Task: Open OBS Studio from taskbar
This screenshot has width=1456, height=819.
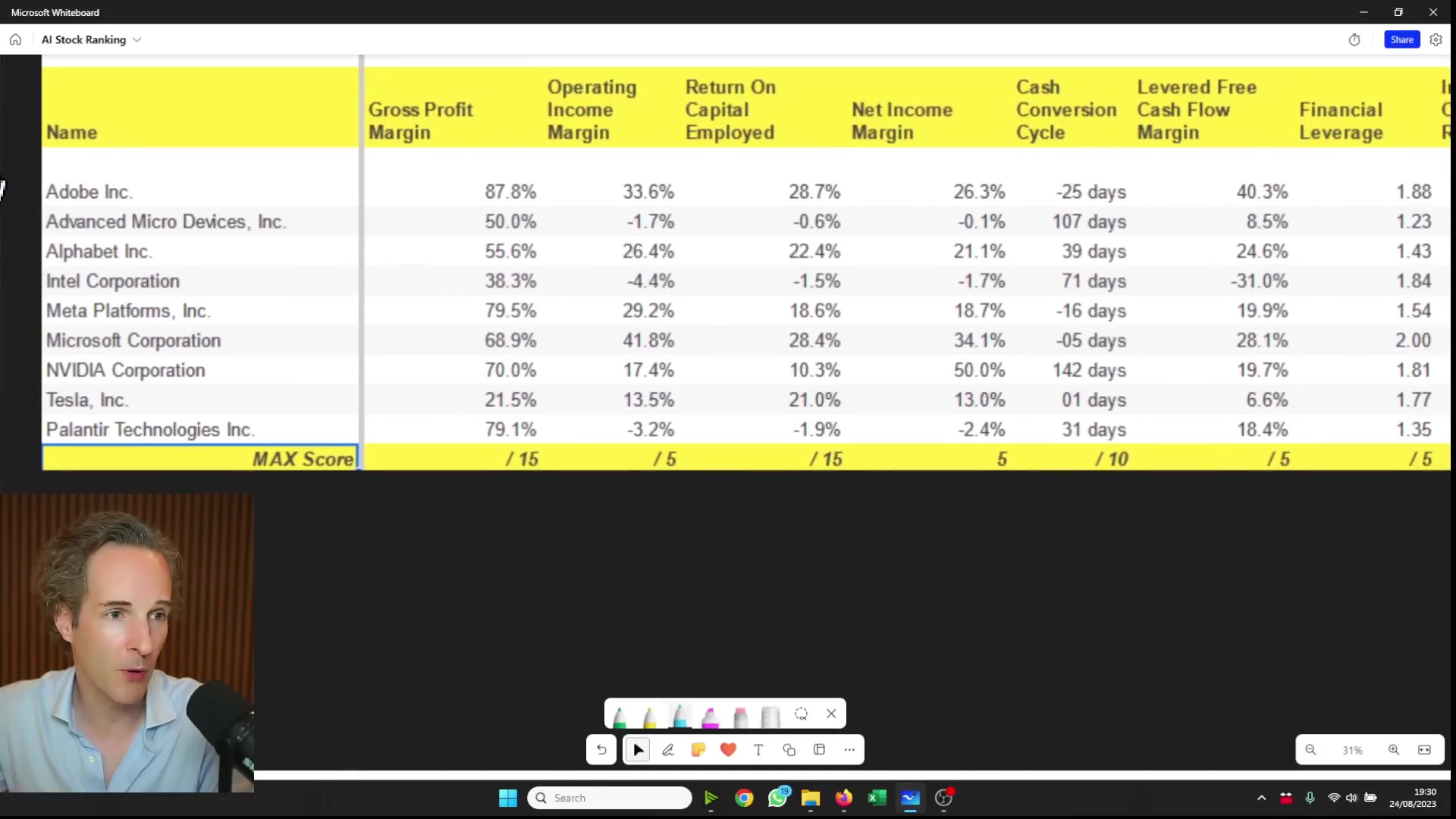Action: pyautogui.click(x=944, y=798)
